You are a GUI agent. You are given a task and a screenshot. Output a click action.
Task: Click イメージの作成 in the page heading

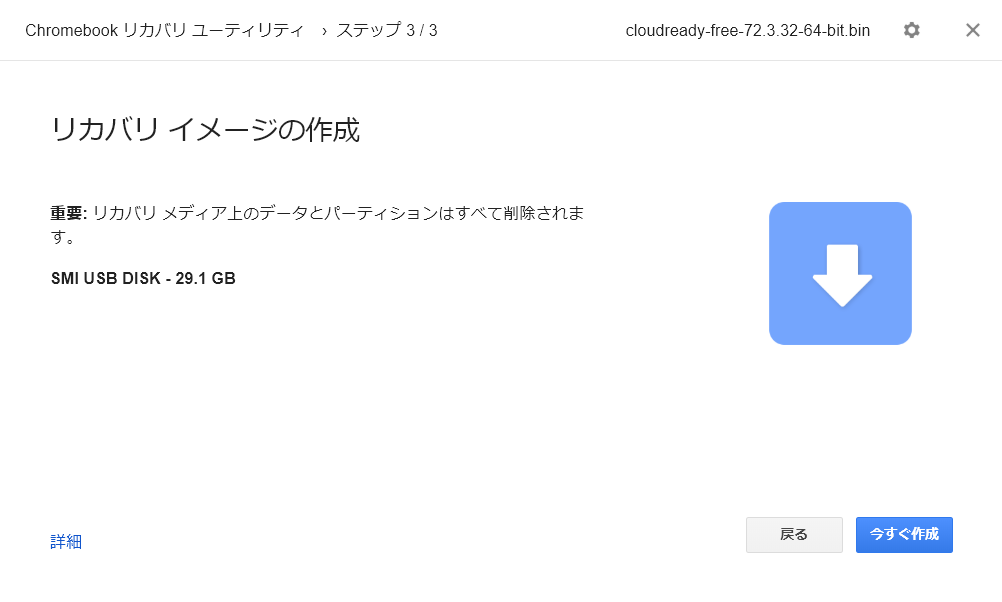point(265,130)
